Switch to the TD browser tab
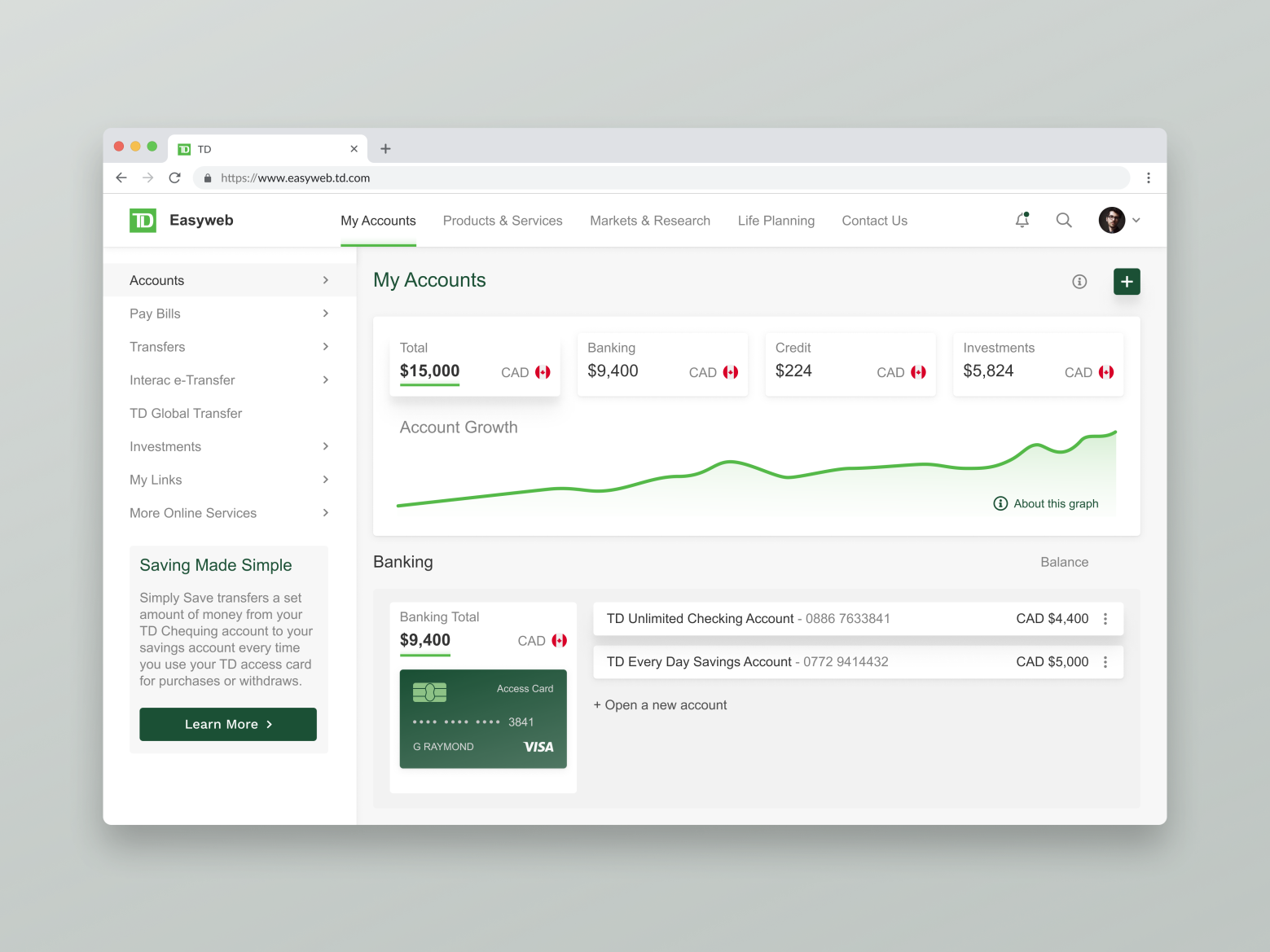1270x952 pixels. pyautogui.click(x=267, y=149)
